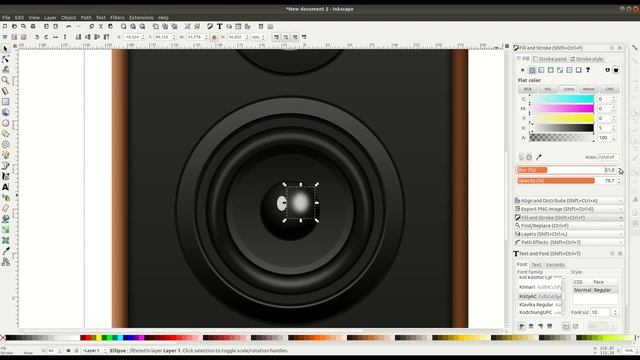Select Klavika Regular font family
The height and width of the screenshot is (360, 640).
pos(540,305)
